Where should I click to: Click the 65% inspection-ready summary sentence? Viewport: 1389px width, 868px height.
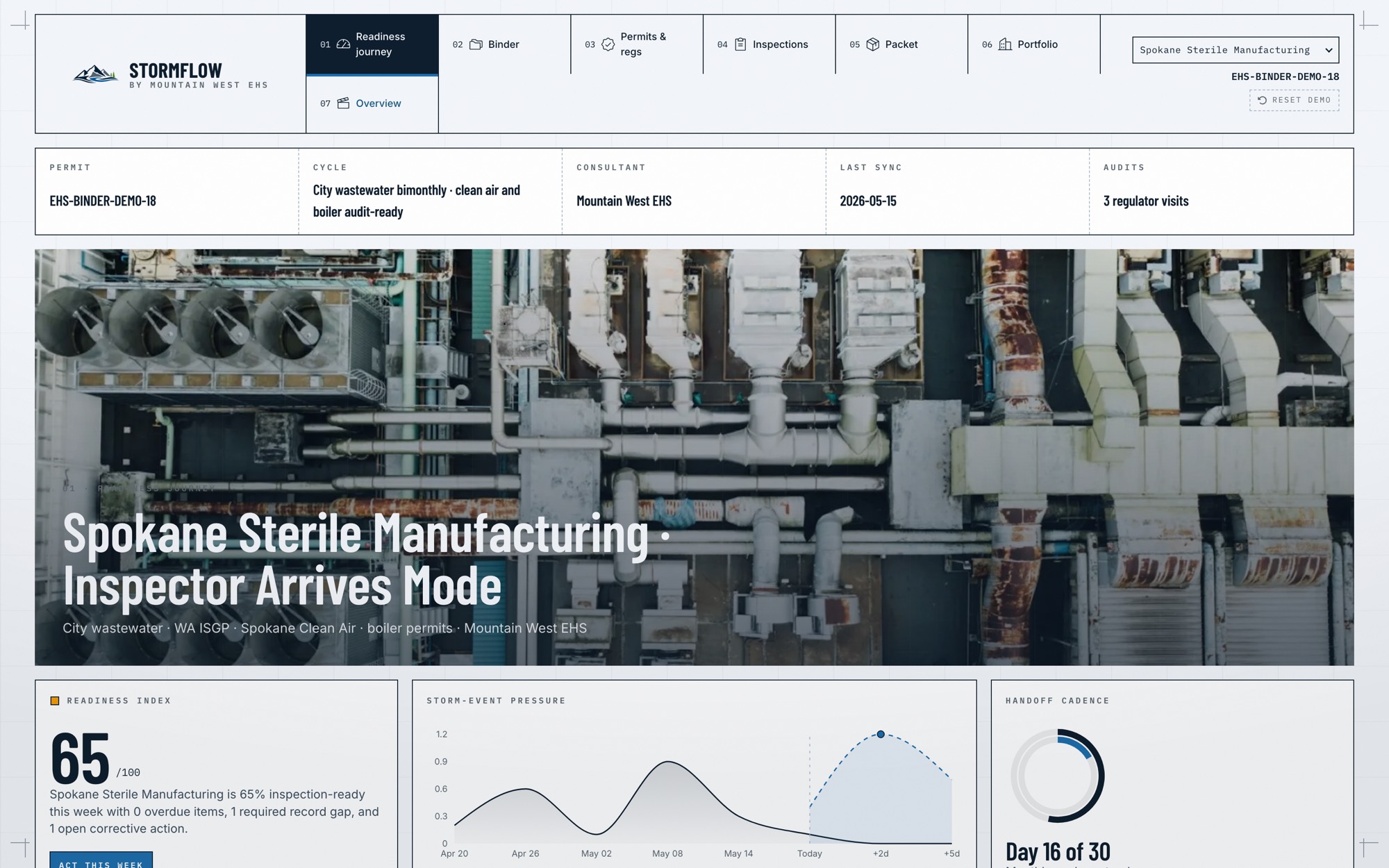click(214, 812)
